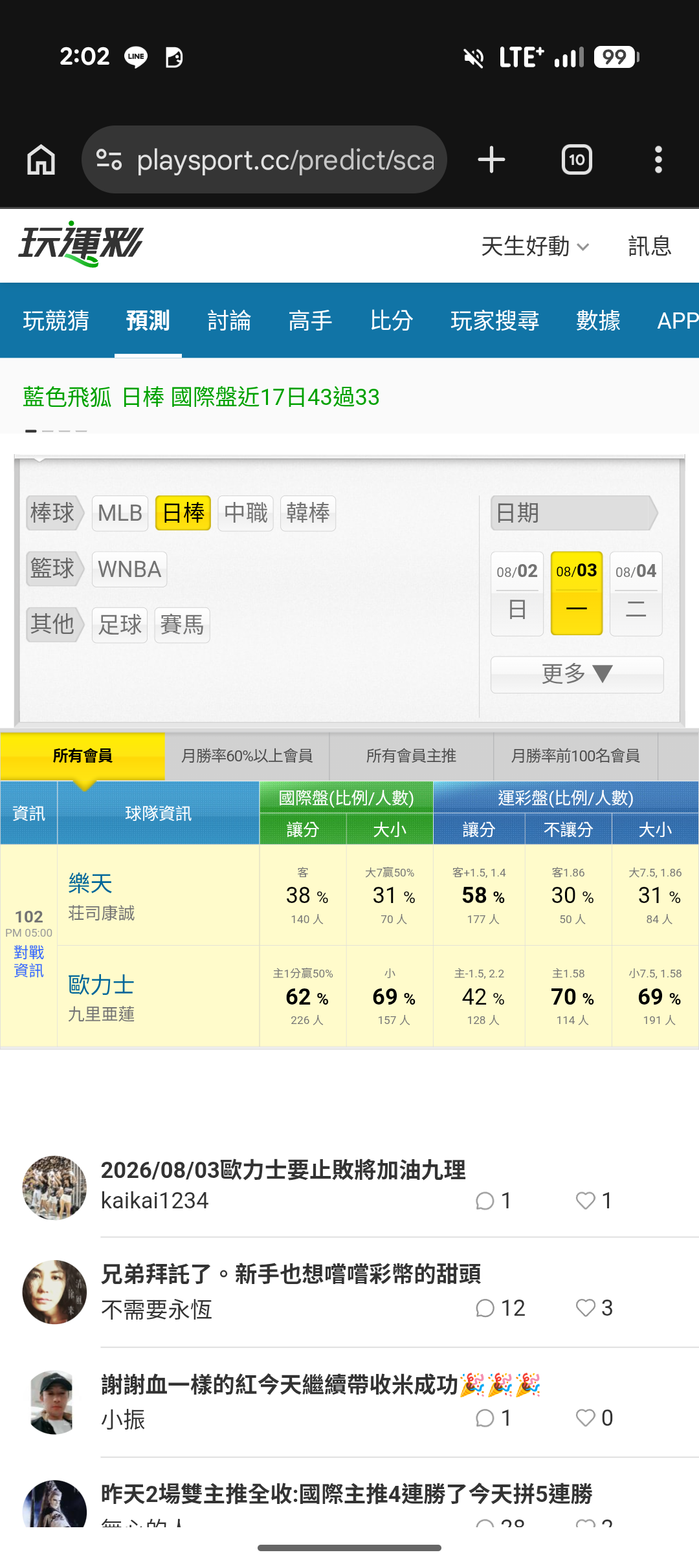Open the 比分 navigation tab
Screen dimensions: 699x1568
tap(392, 320)
